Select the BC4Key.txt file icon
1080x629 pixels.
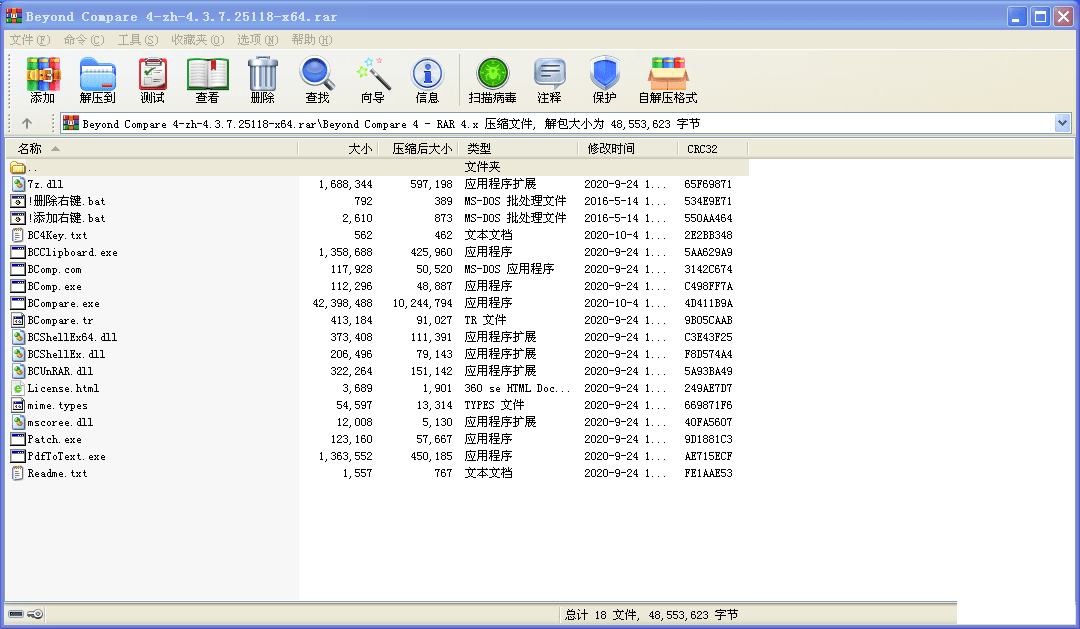coord(18,235)
